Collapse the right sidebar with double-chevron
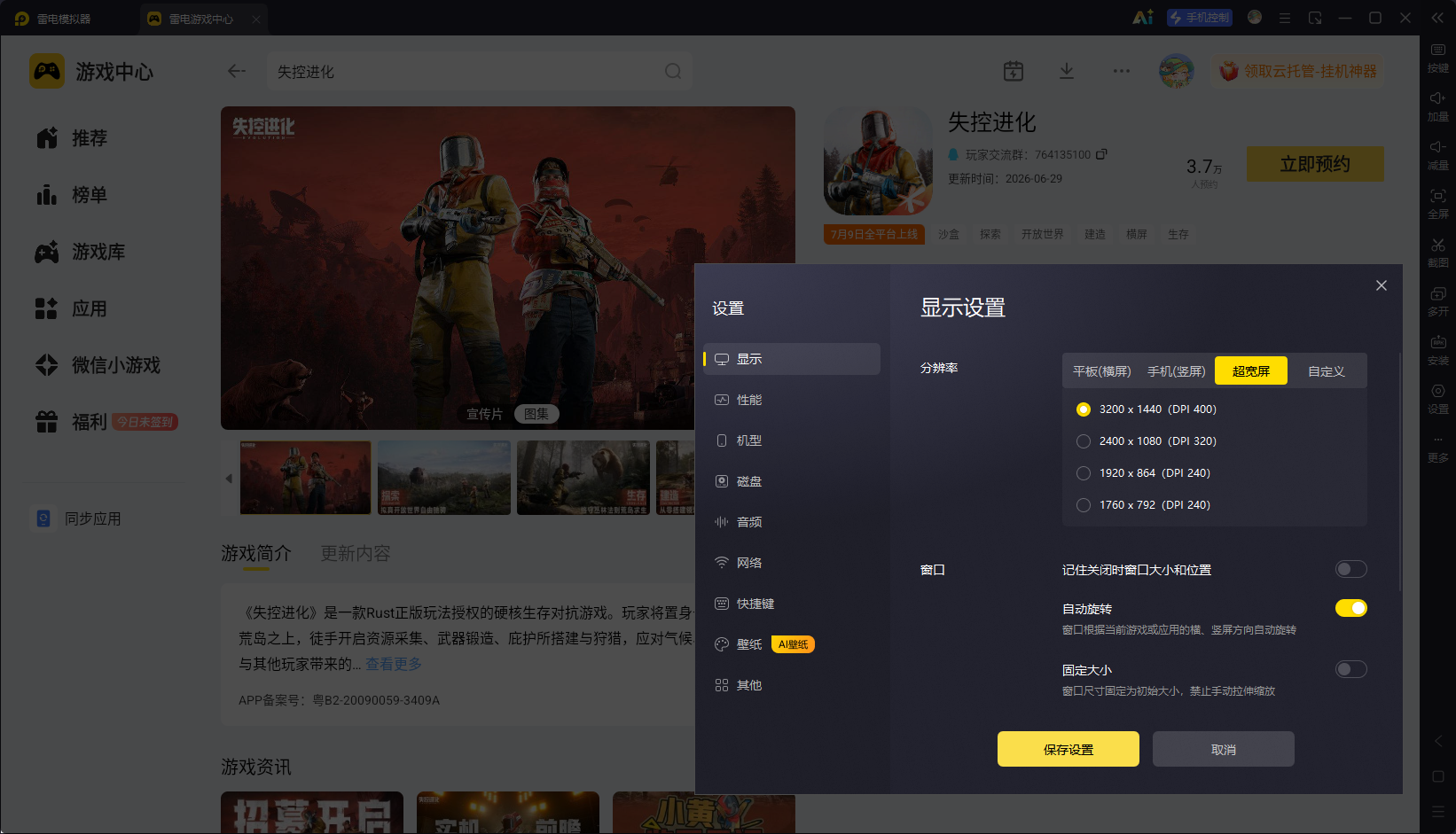Viewport: 1456px width, 834px height. (x=1437, y=18)
